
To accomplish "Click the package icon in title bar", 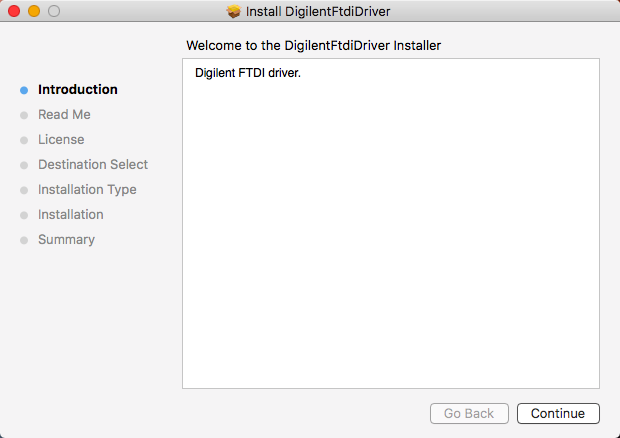I will (x=234, y=11).
